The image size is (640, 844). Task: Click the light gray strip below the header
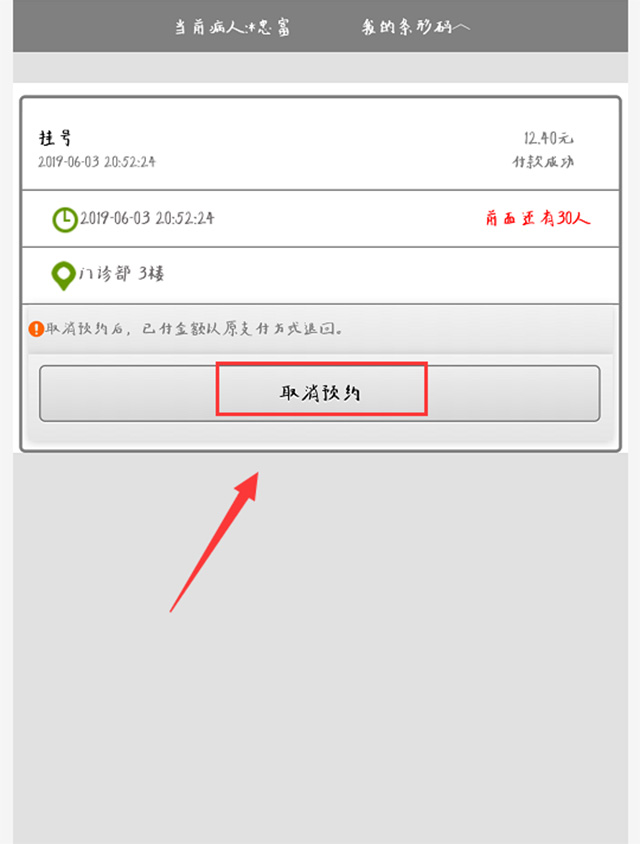(x=320, y=67)
